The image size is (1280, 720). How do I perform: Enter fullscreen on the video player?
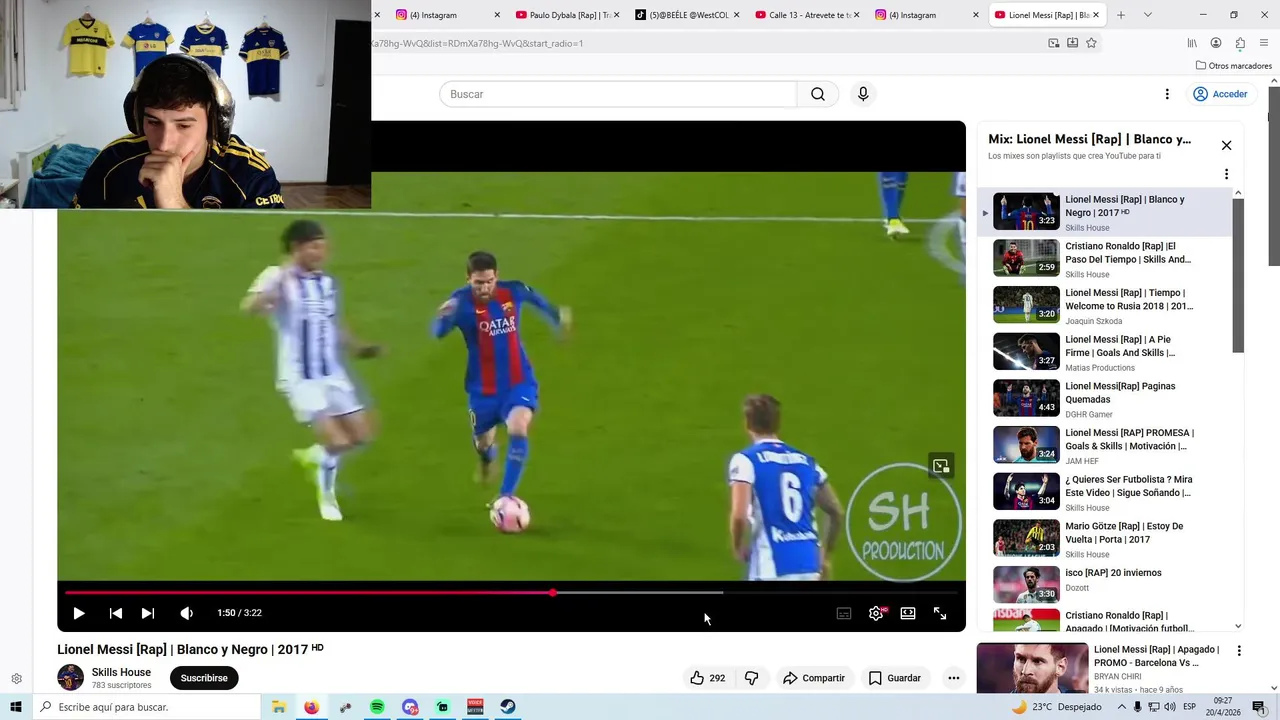point(940,613)
